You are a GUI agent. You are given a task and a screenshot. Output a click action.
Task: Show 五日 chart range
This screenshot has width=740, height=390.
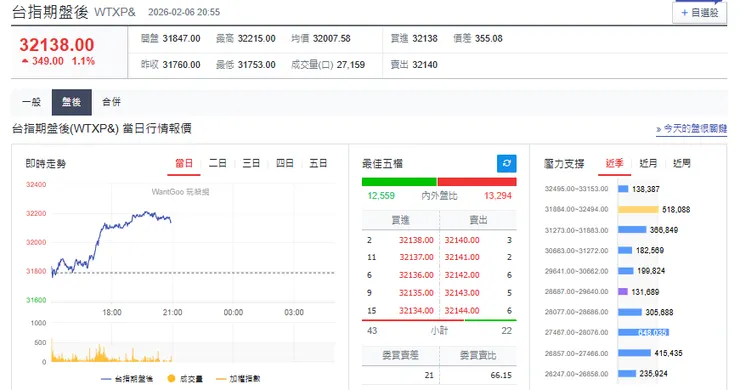tap(318, 163)
